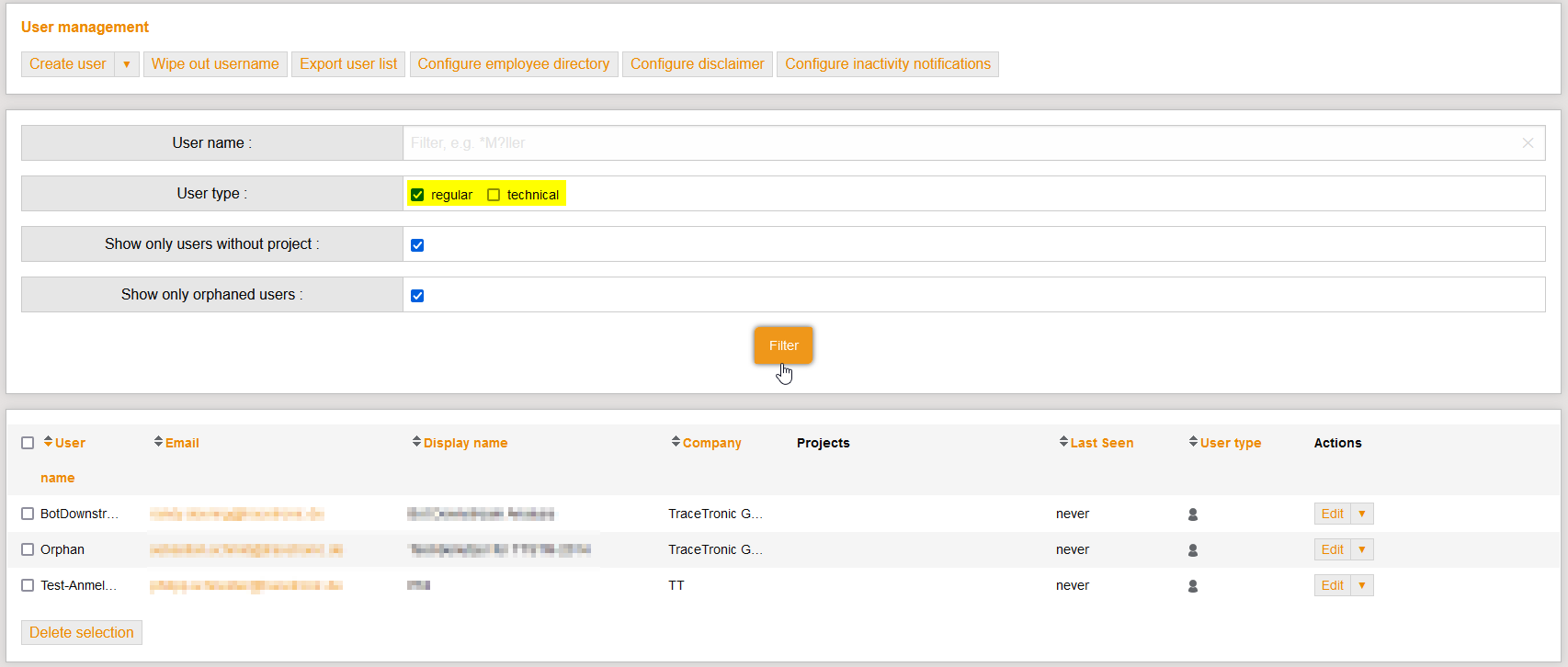Click sort arrows icon next to Company
1568x667 pixels.
click(676, 442)
